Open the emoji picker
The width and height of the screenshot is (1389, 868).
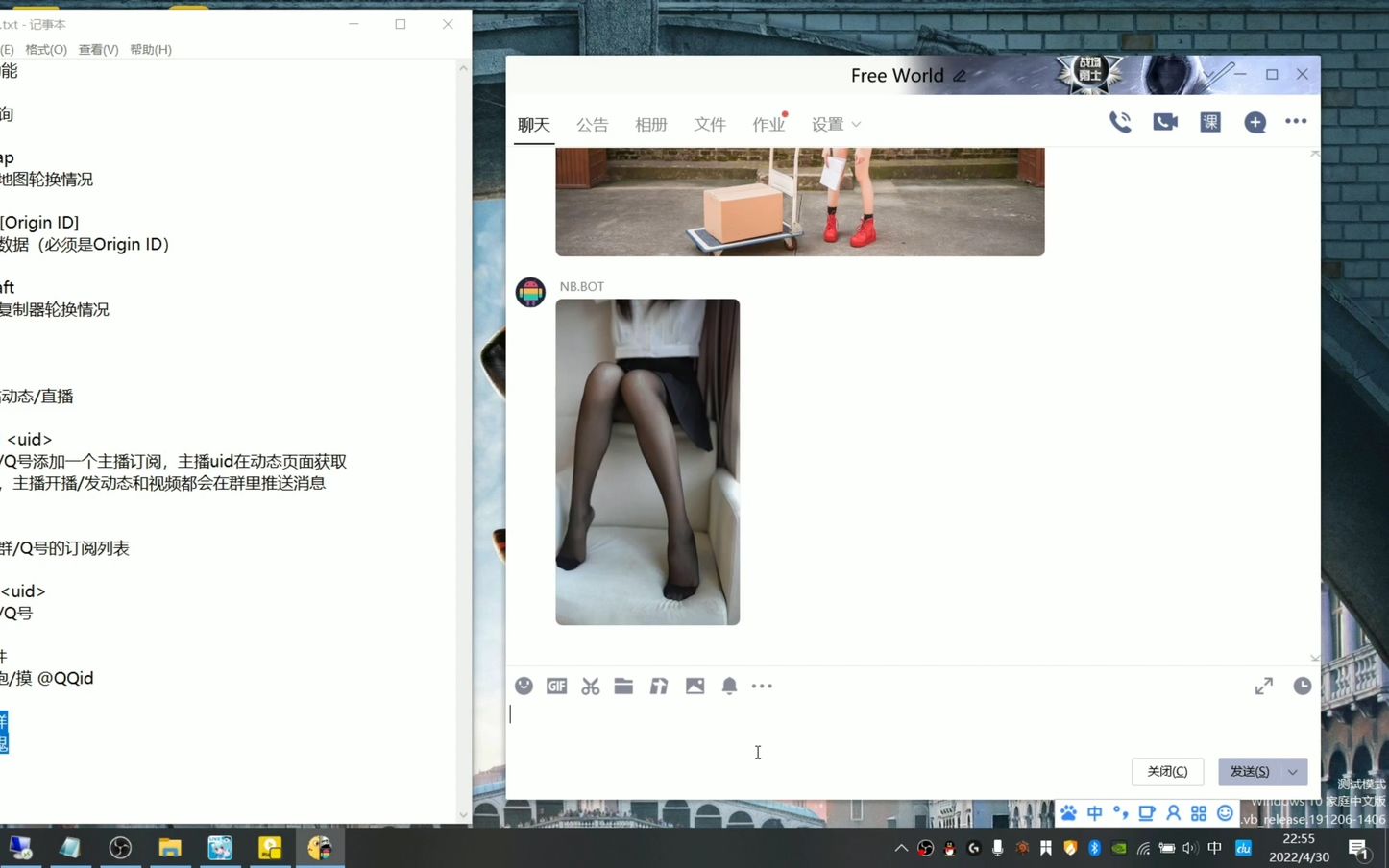[x=524, y=686]
